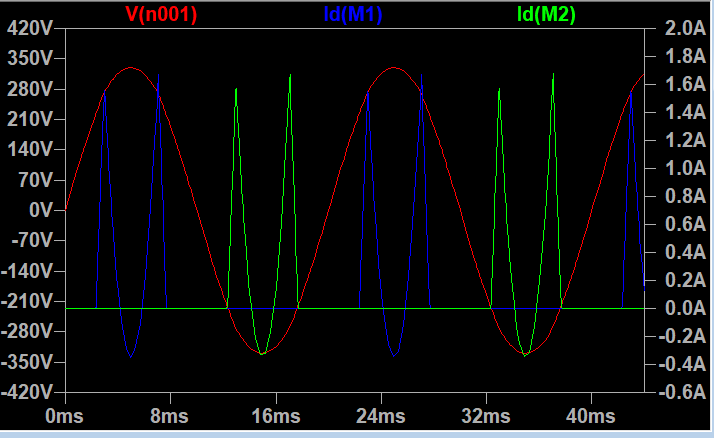Click the 24ms time axis label

tap(381, 416)
